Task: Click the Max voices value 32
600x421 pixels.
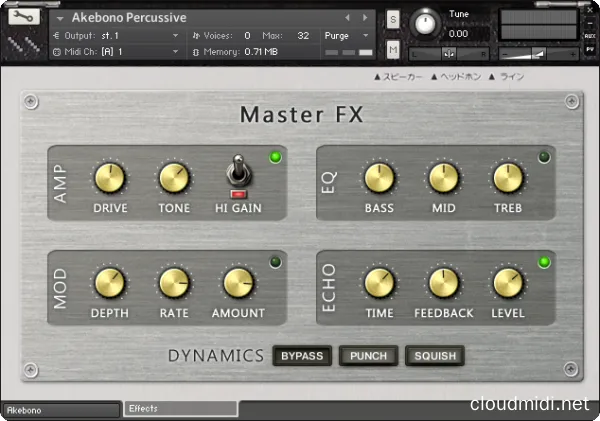Action: coord(303,36)
